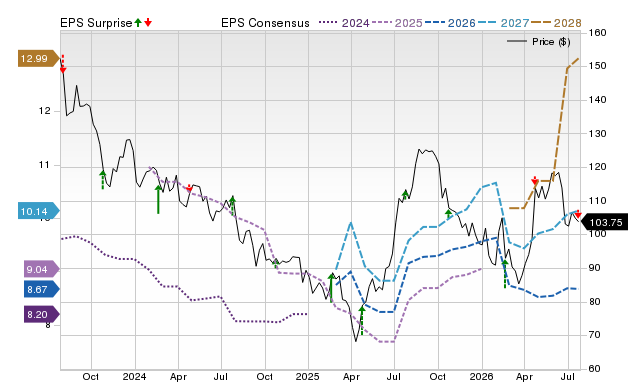
Task: Click the 120 price axis label
Action: click(598, 167)
